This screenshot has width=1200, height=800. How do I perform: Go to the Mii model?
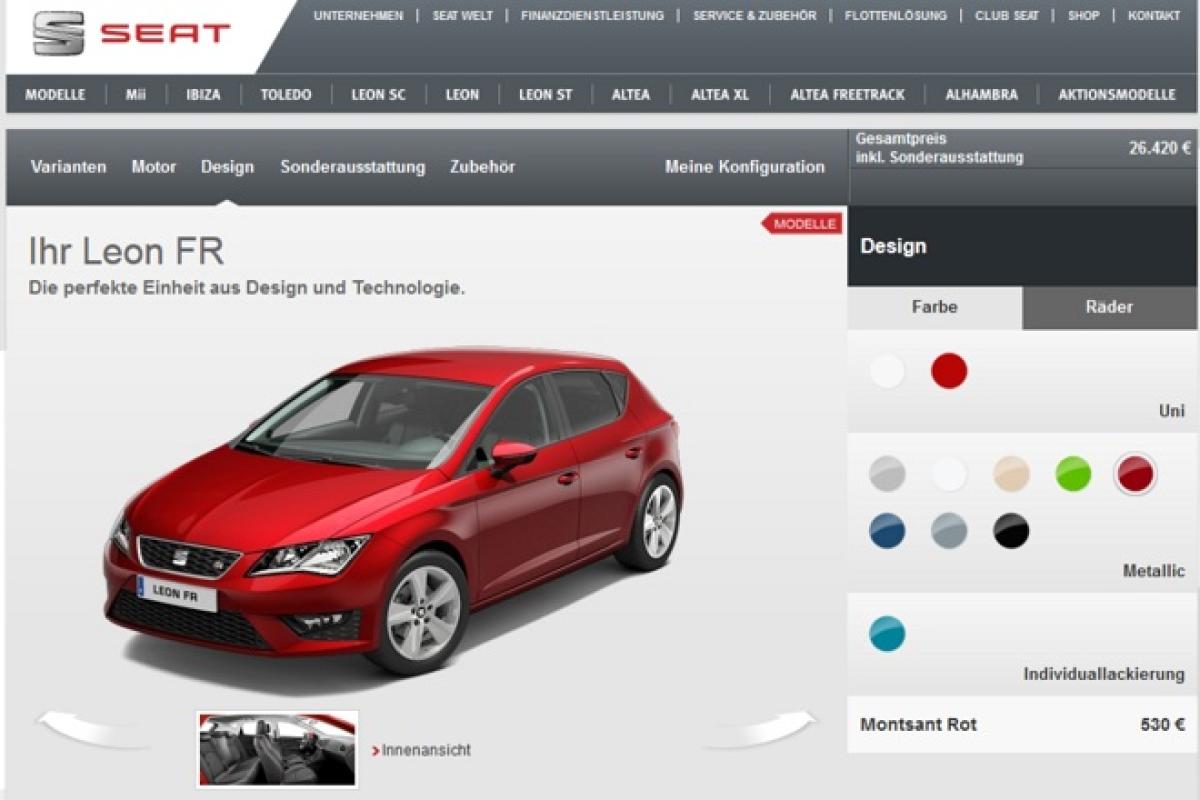tap(136, 95)
